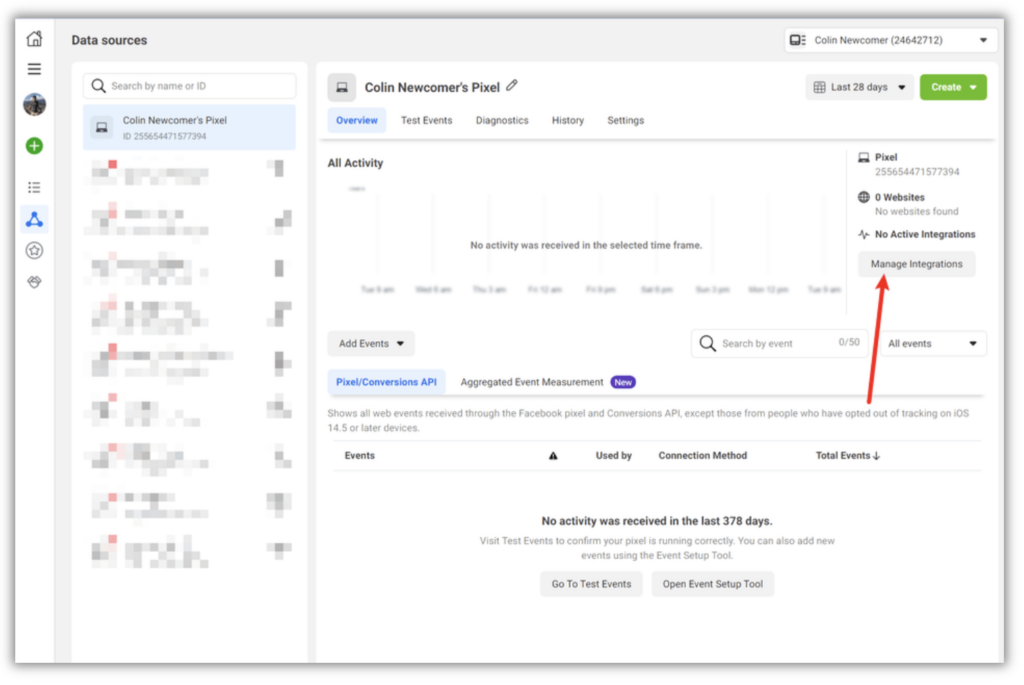Click the Search by event input field
Viewport: 1024px width, 685px height.
(779, 343)
